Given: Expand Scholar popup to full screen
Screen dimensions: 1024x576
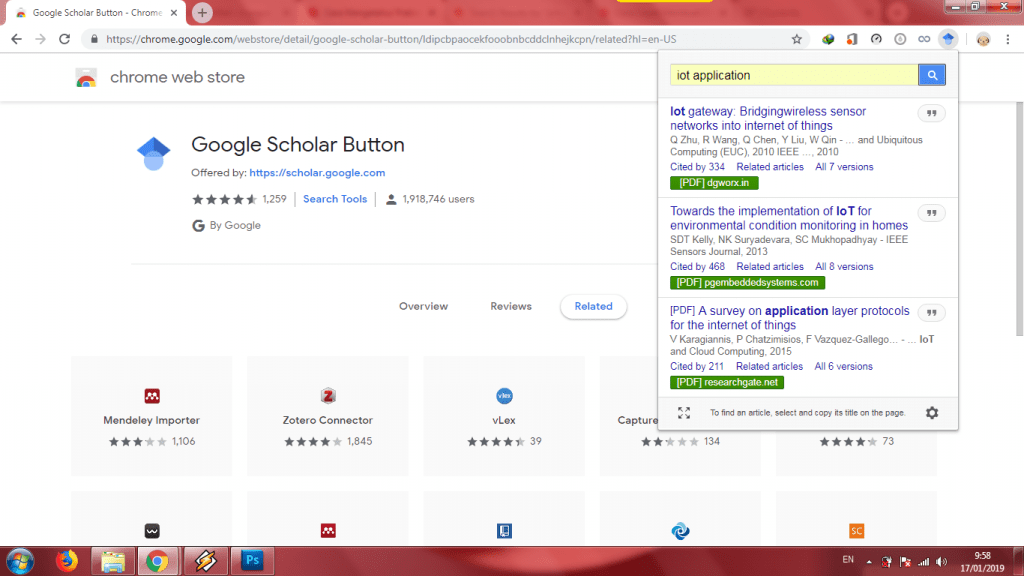Looking at the screenshot, I should (x=684, y=412).
